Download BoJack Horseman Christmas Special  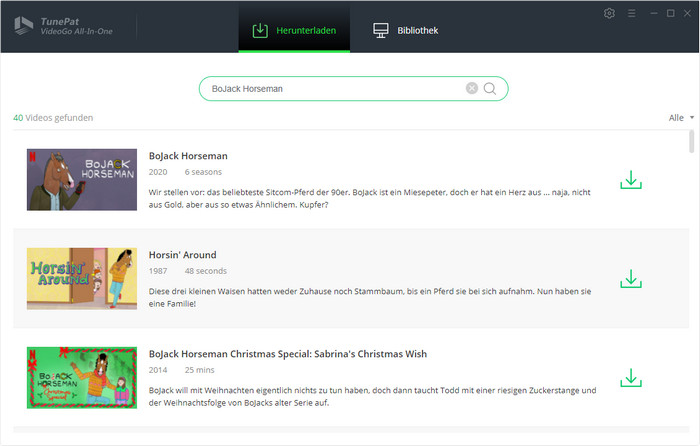(x=630, y=378)
